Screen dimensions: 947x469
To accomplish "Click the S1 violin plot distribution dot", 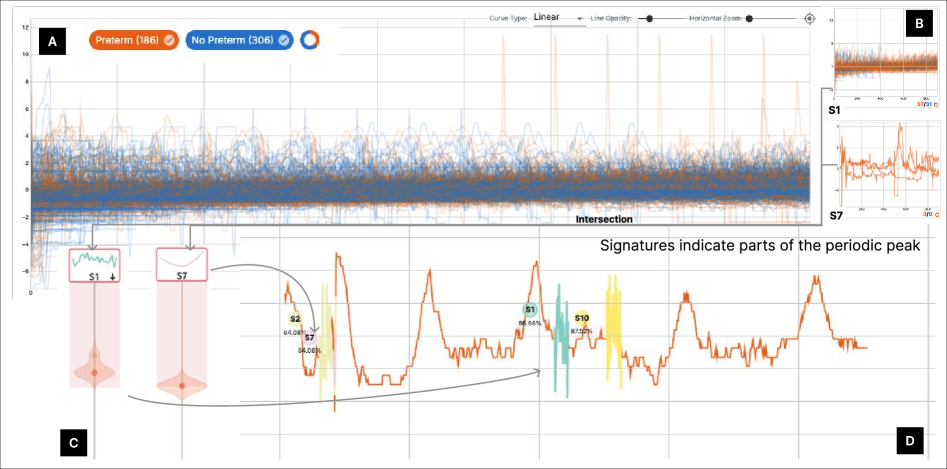I will pos(94,372).
